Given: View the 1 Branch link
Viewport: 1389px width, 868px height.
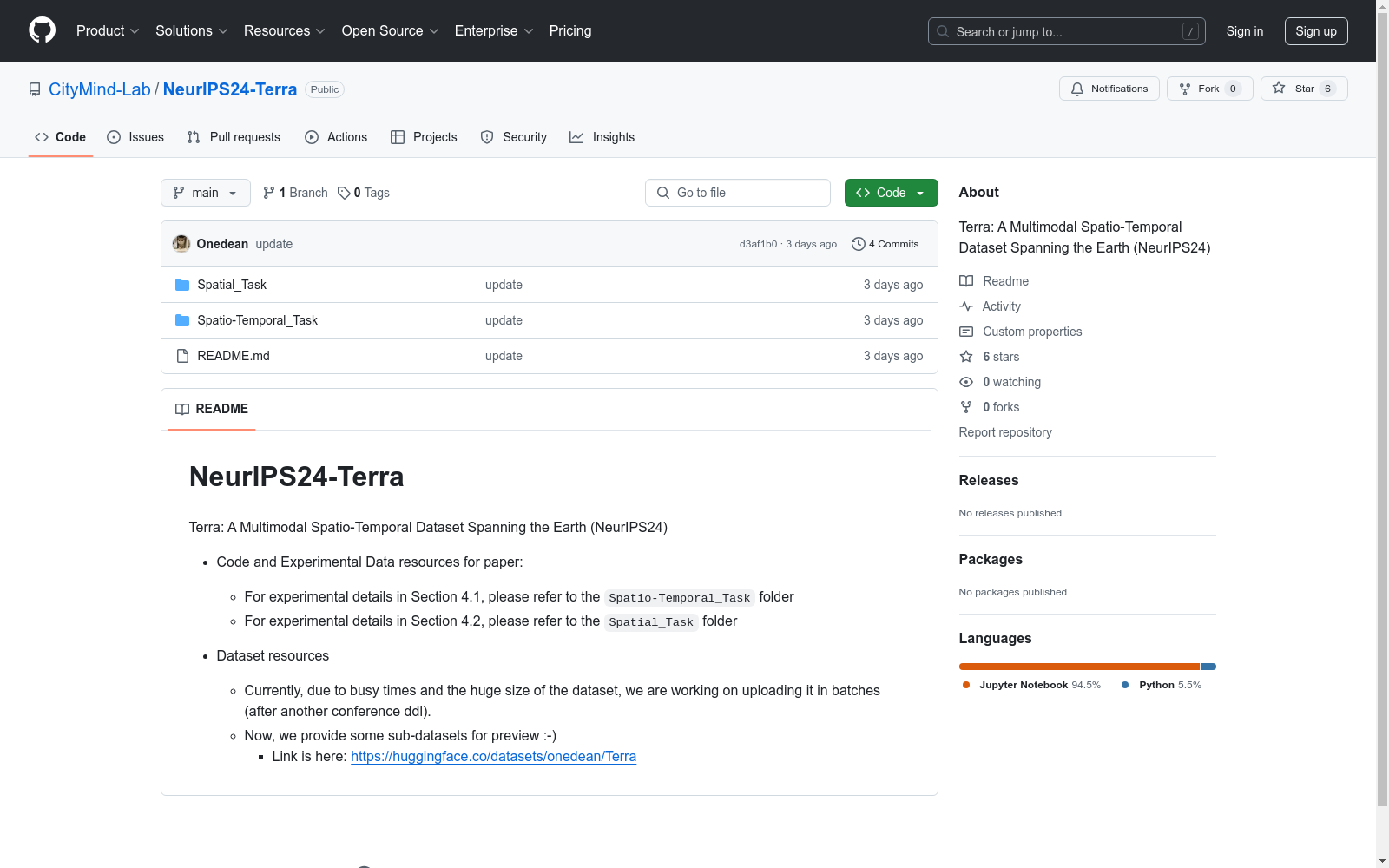Looking at the screenshot, I should (x=295, y=193).
